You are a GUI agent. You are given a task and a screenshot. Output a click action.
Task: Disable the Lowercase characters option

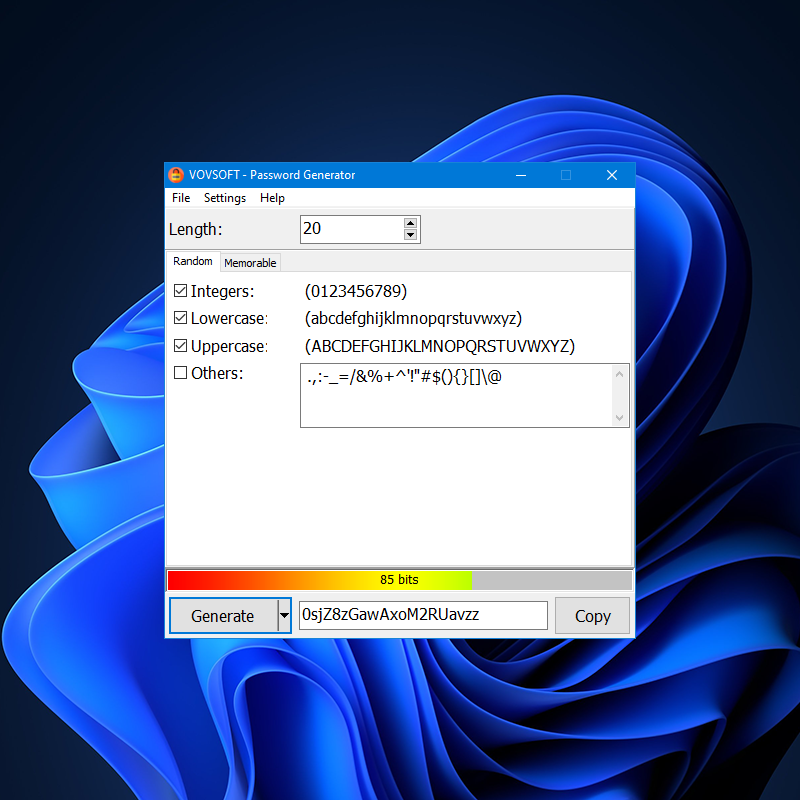(180, 317)
